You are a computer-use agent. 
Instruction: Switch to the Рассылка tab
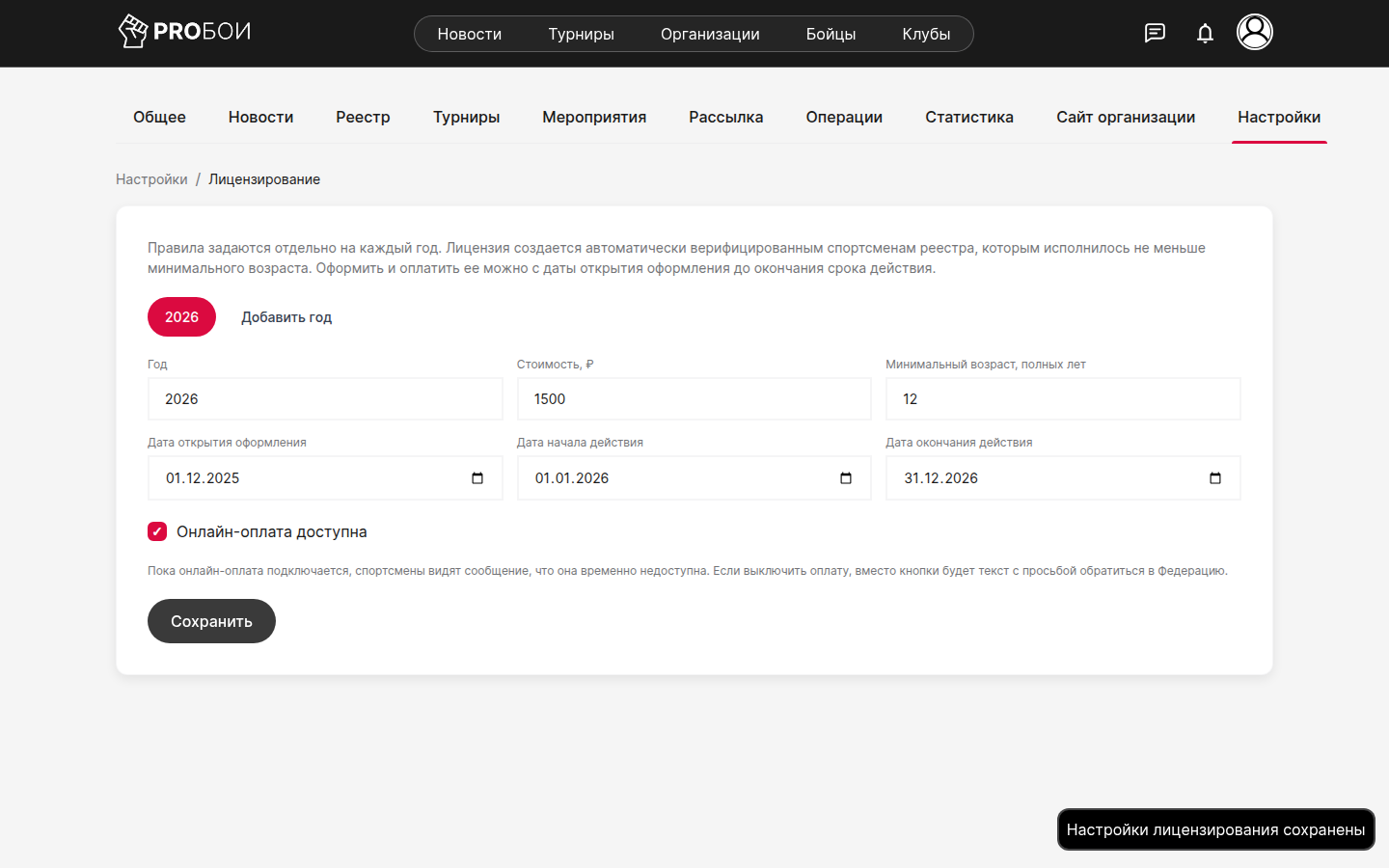(x=726, y=117)
